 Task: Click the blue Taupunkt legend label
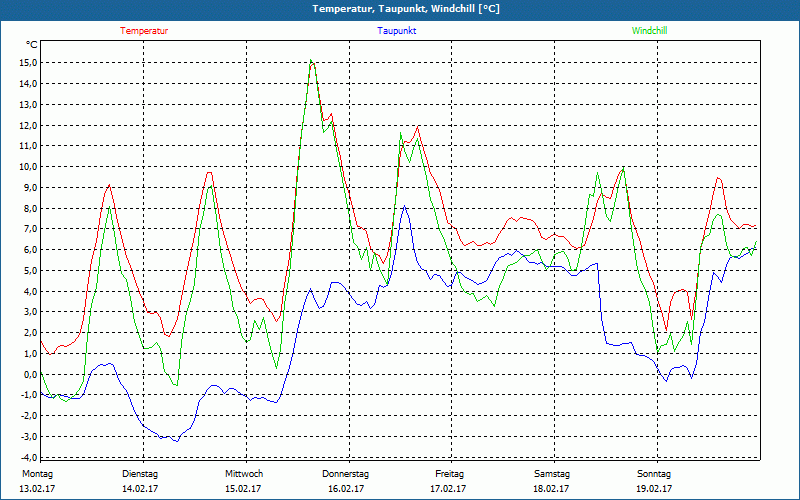[396, 31]
